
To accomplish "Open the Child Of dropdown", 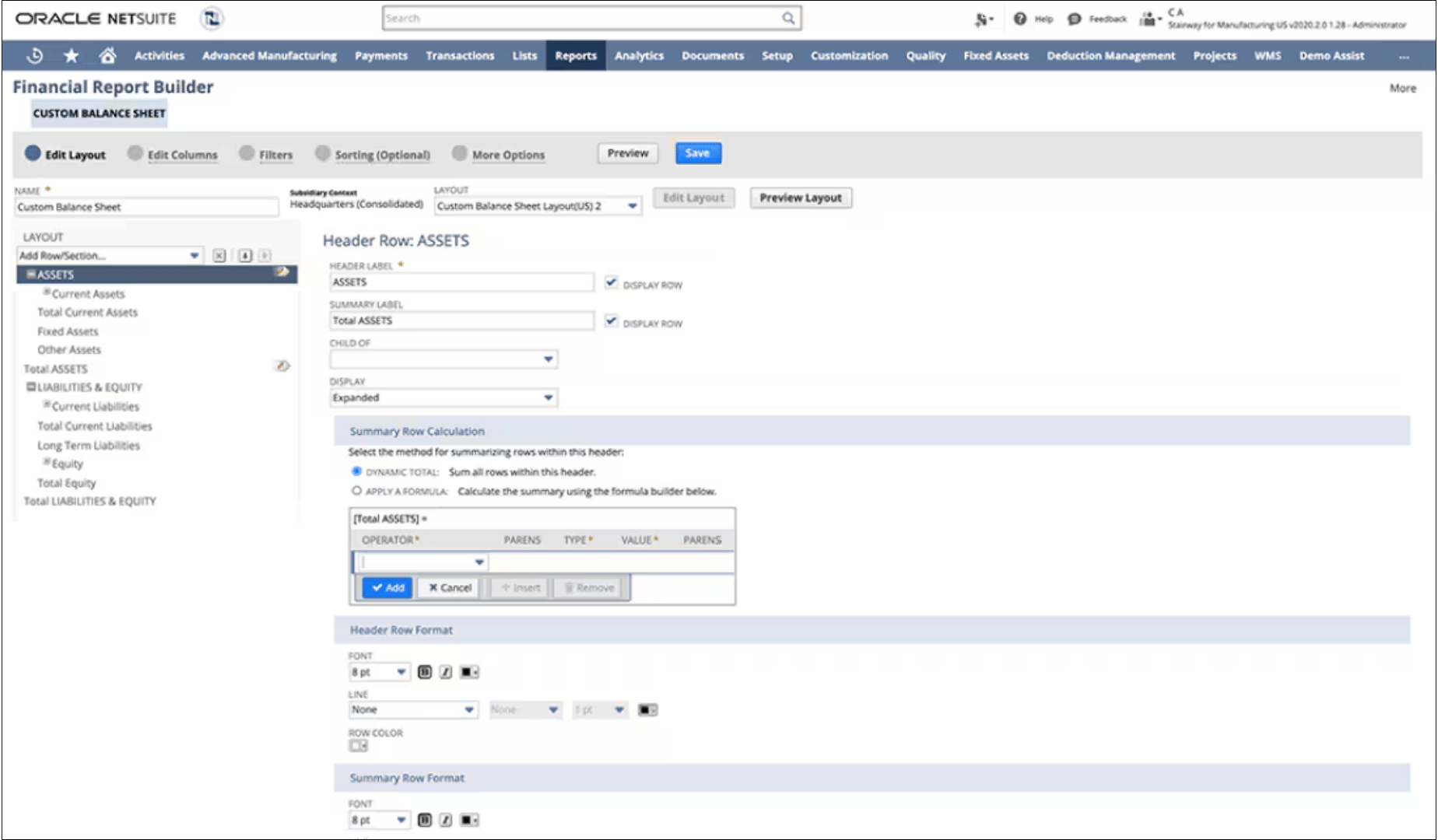I will 549,359.
